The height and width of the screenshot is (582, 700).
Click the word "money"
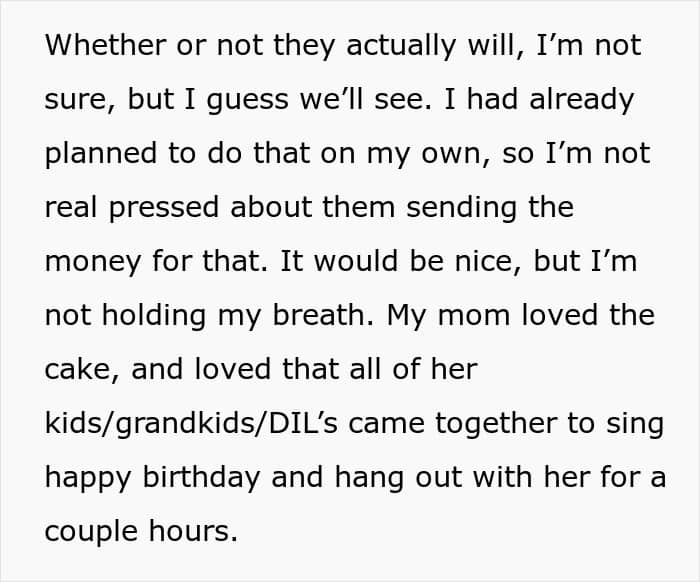click(89, 262)
